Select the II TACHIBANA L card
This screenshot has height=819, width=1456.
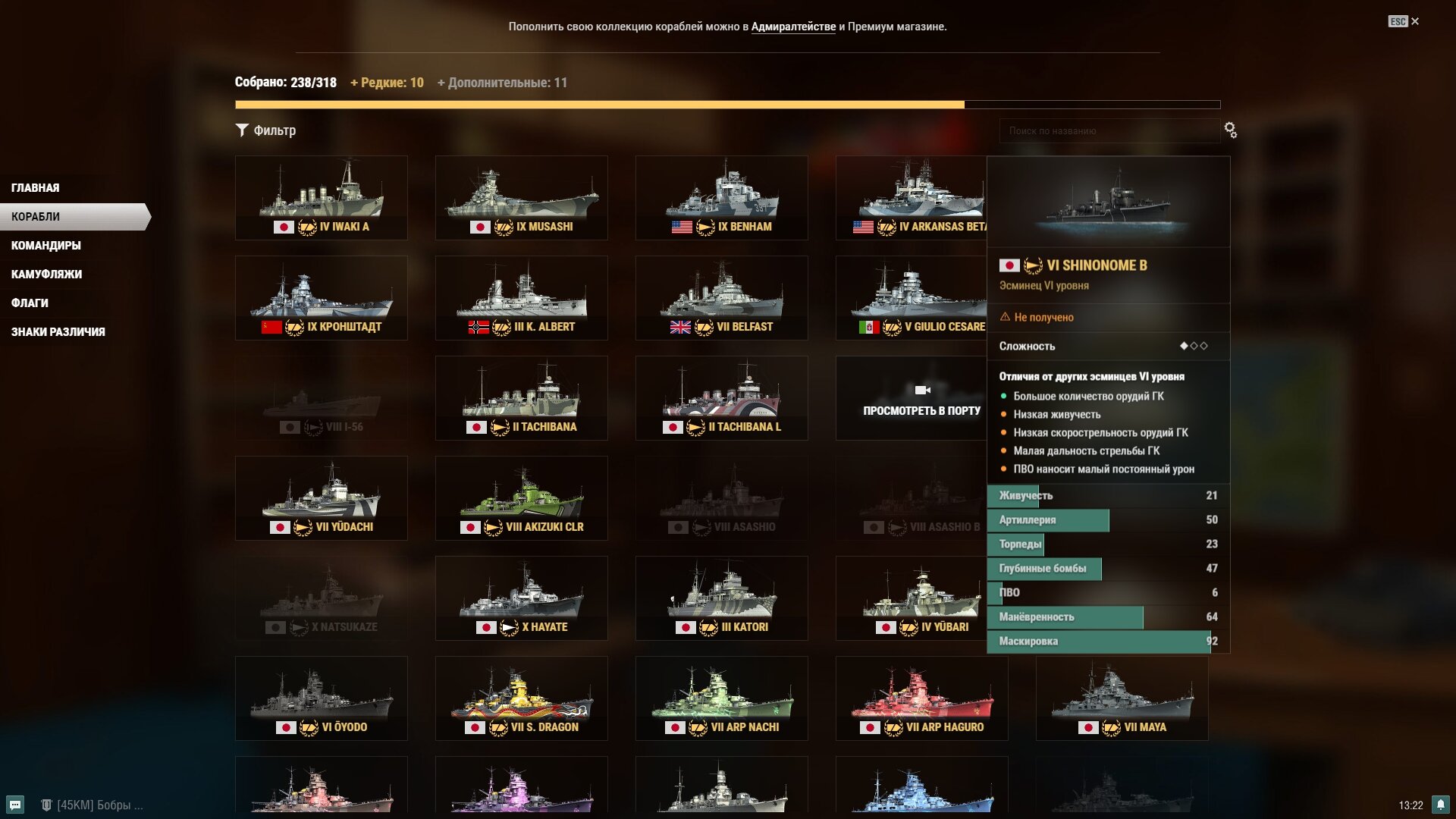722,398
